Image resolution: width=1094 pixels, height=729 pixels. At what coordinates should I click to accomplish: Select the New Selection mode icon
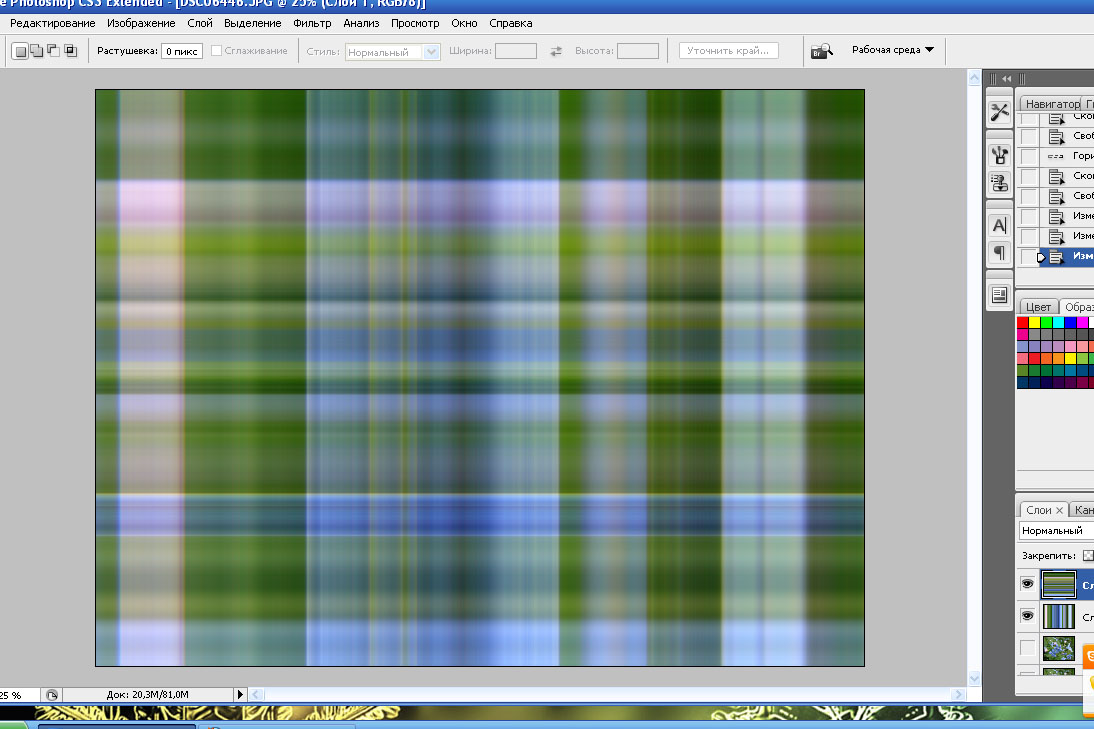[20, 51]
